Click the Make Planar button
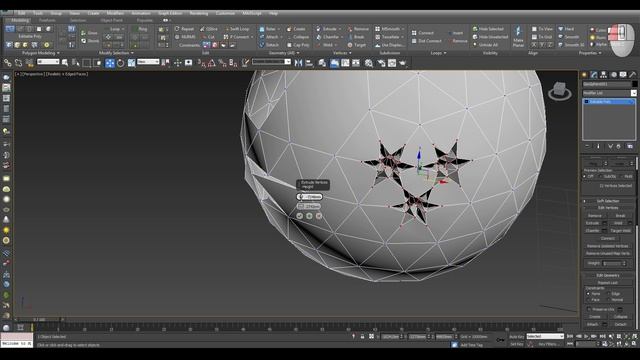The width and height of the screenshot is (640, 360). point(518,37)
